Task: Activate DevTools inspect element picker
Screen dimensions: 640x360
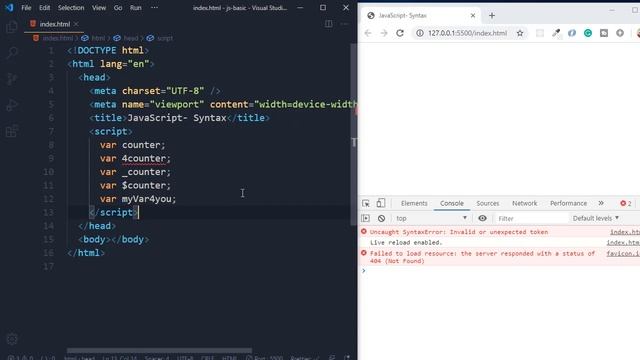Action: tap(366, 203)
